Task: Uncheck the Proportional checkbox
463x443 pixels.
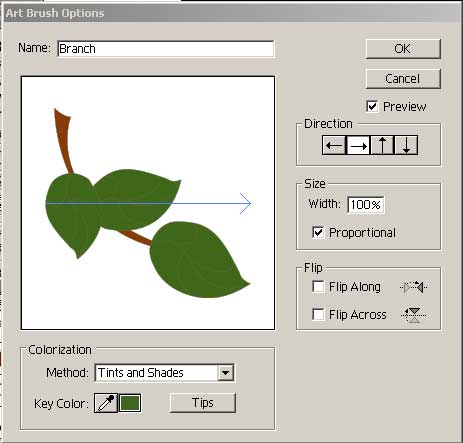Action: pos(318,232)
